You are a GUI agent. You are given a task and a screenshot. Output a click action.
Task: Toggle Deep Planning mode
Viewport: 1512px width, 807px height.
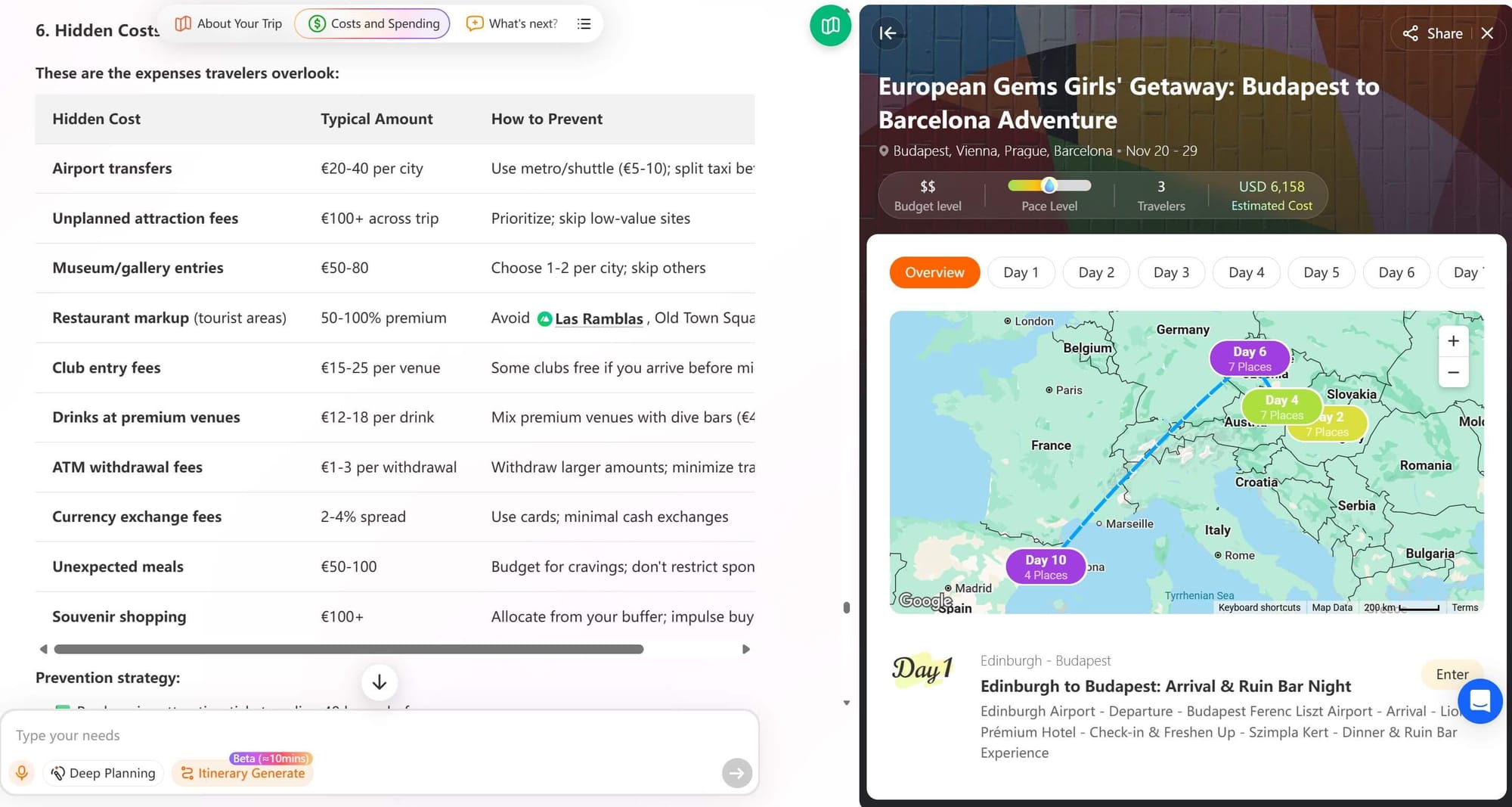point(104,773)
